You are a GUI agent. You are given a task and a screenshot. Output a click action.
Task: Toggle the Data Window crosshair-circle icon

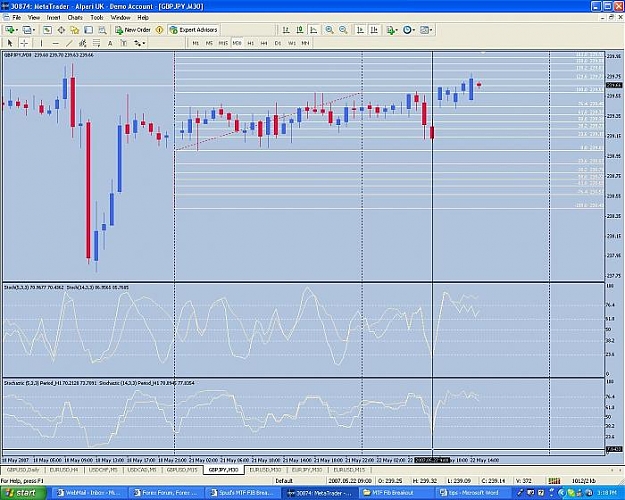coord(61,30)
